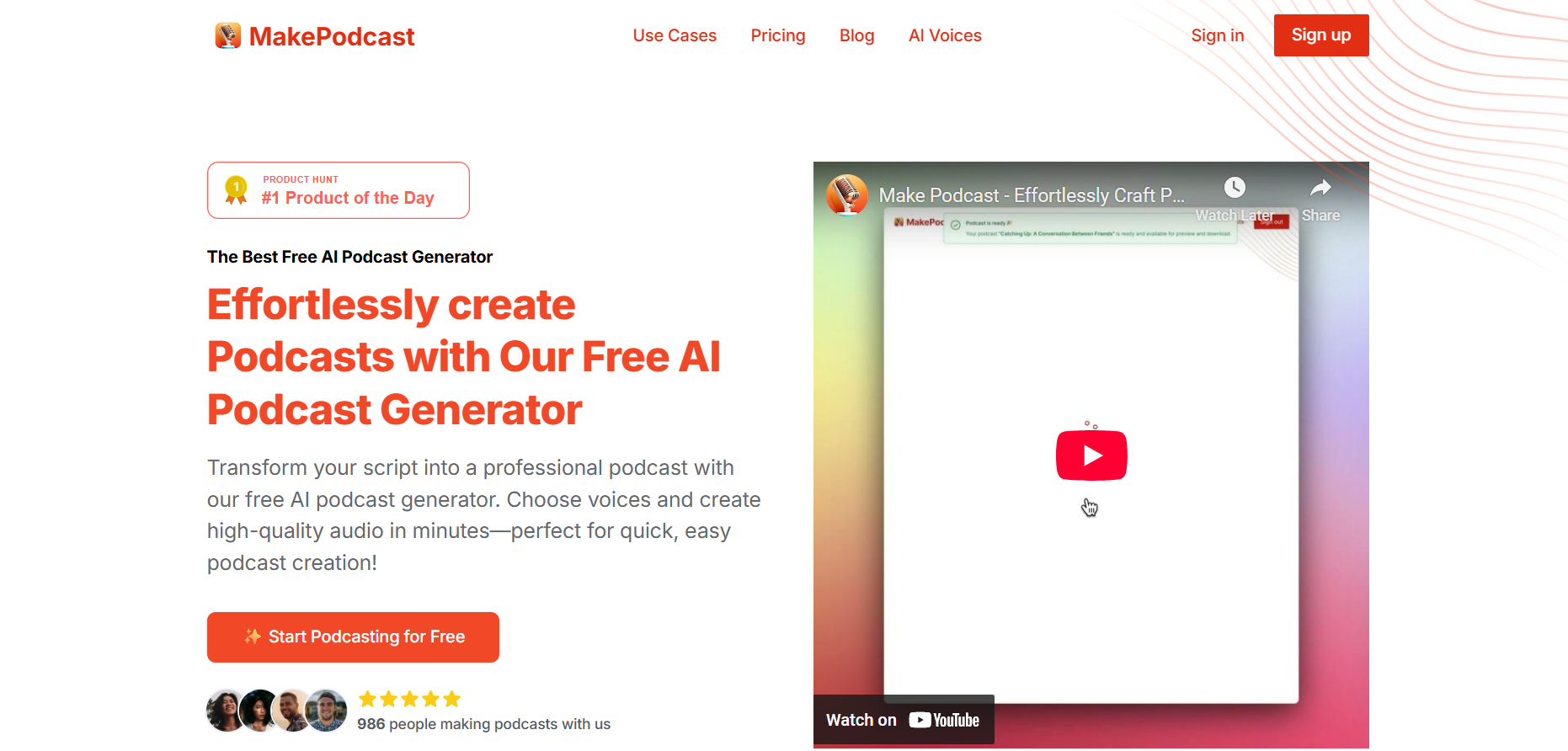Viewport: 1568px width, 751px height.
Task: Click the MakePodcast brand name text
Action: [332, 36]
